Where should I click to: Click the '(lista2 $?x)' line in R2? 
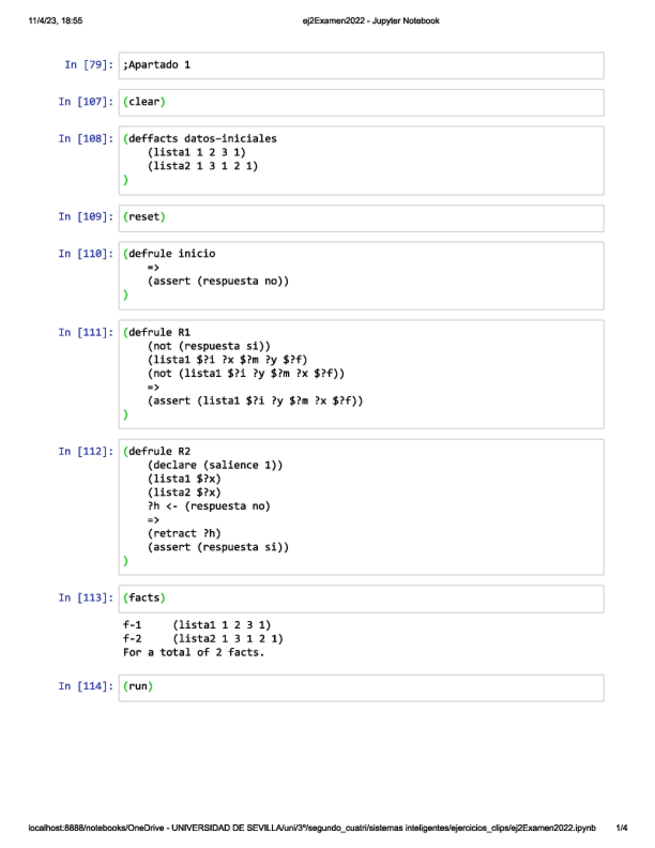pos(184,492)
